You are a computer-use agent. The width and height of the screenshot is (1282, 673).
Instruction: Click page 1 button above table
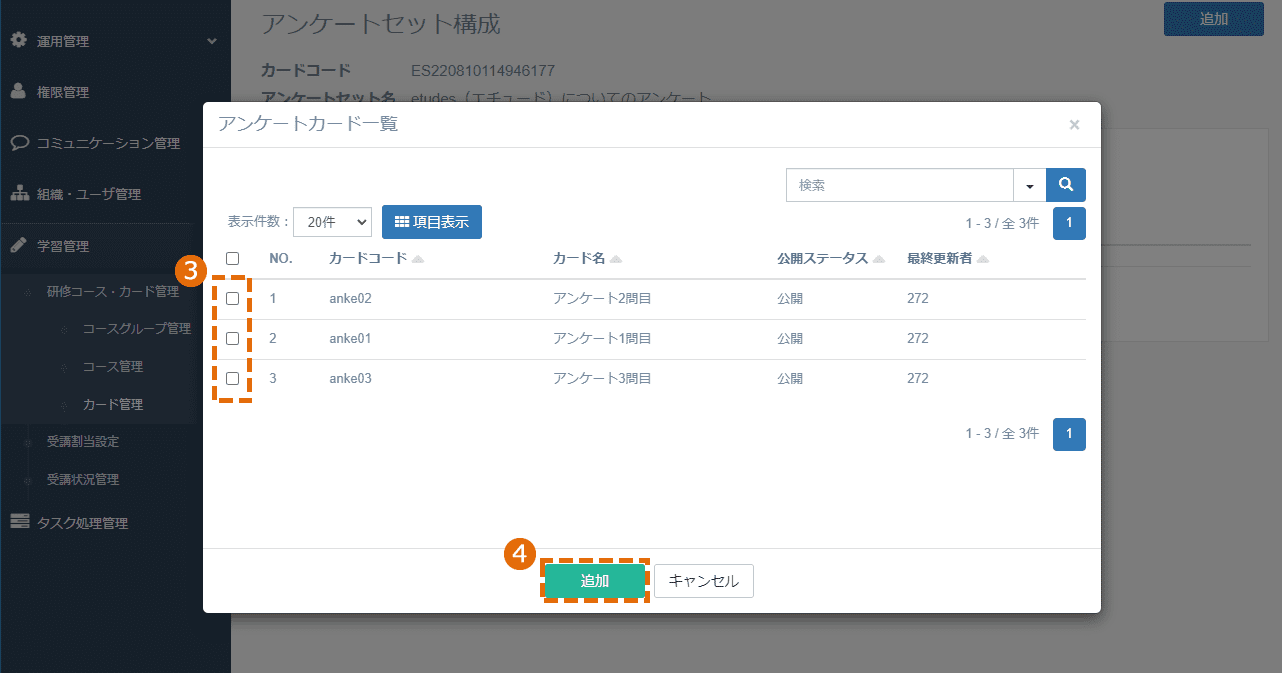[x=1069, y=224]
